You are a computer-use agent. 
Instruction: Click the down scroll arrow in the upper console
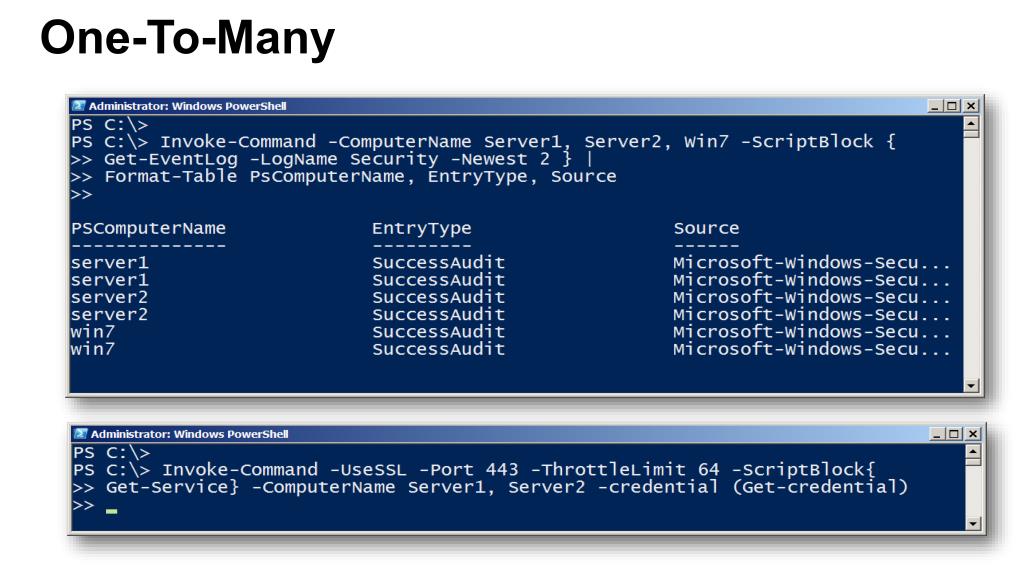pos(972,386)
